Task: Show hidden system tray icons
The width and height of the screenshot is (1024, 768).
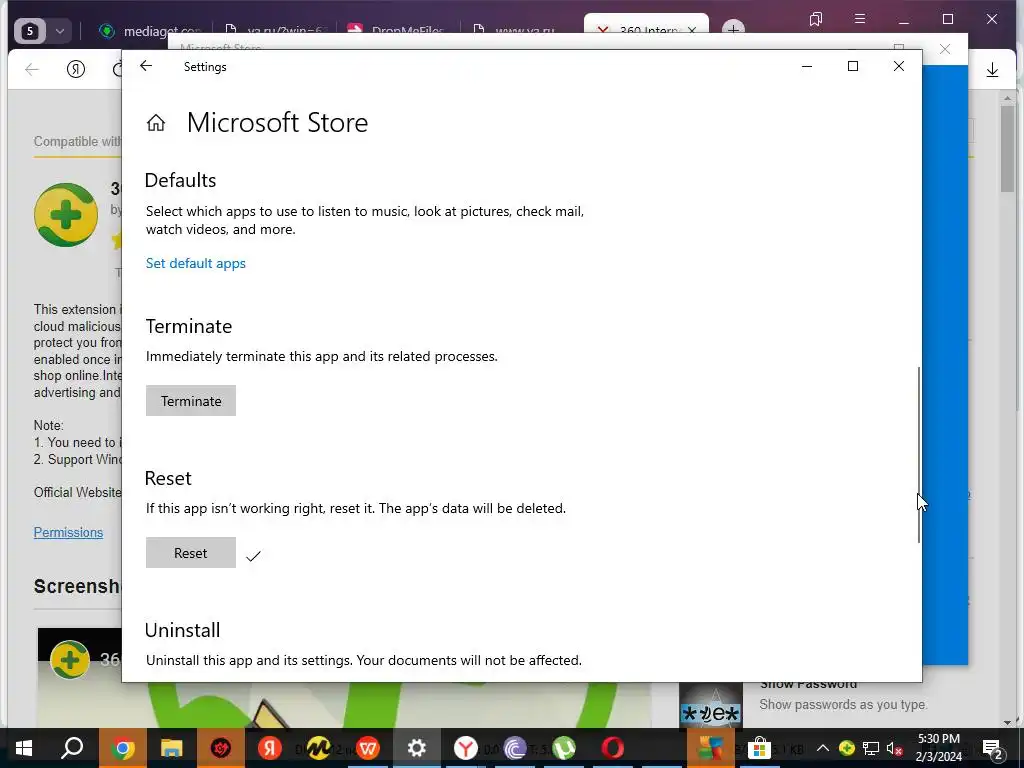Action: [x=823, y=748]
